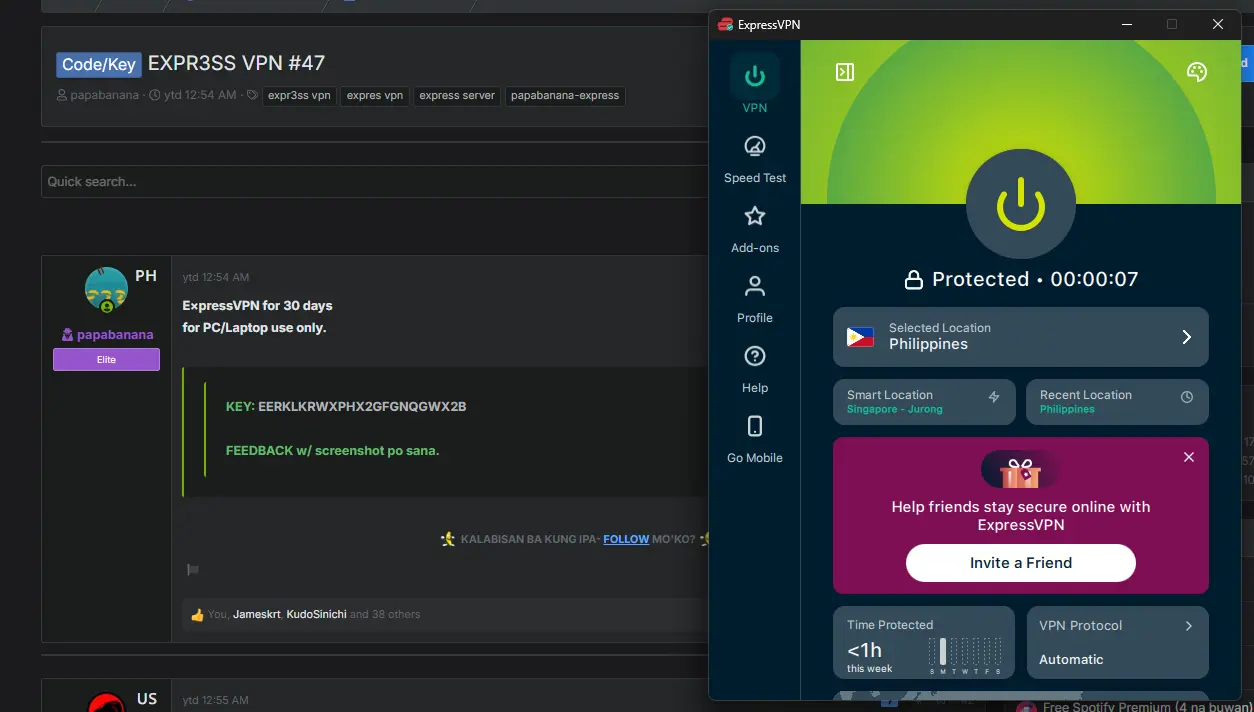Click the clock icon on Recent Location
This screenshot has width=1254, height=712.
point(1187,397)
